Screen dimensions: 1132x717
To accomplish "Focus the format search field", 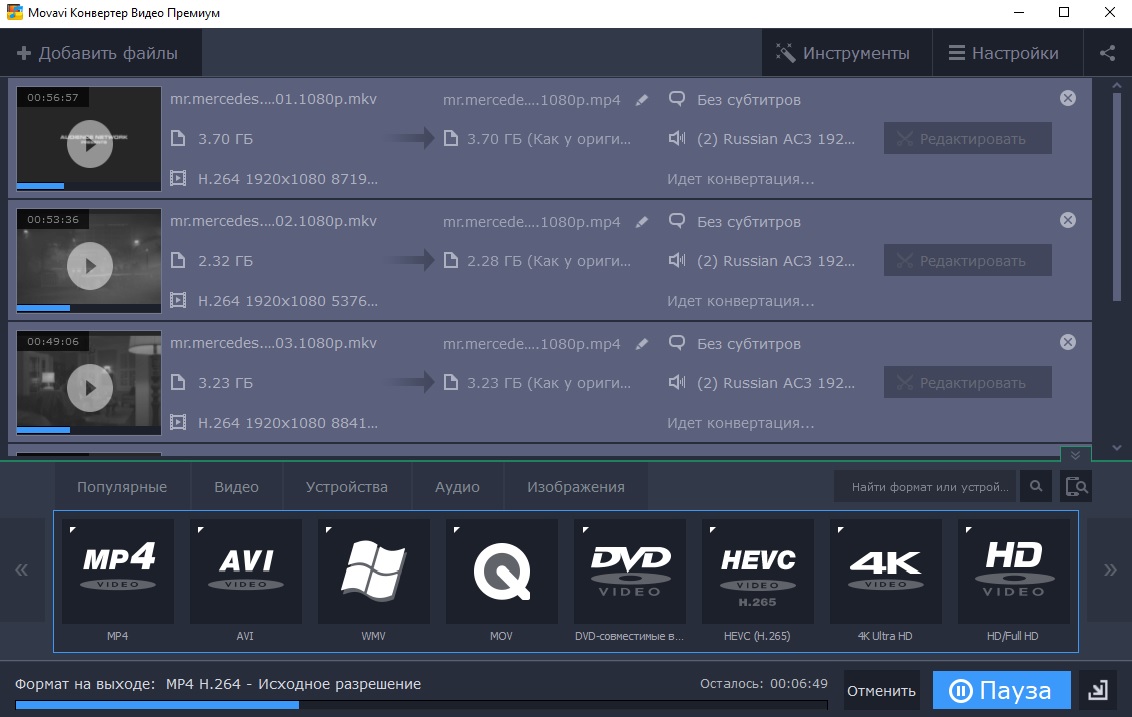I will pyautogui.click(x=925, y=487).
